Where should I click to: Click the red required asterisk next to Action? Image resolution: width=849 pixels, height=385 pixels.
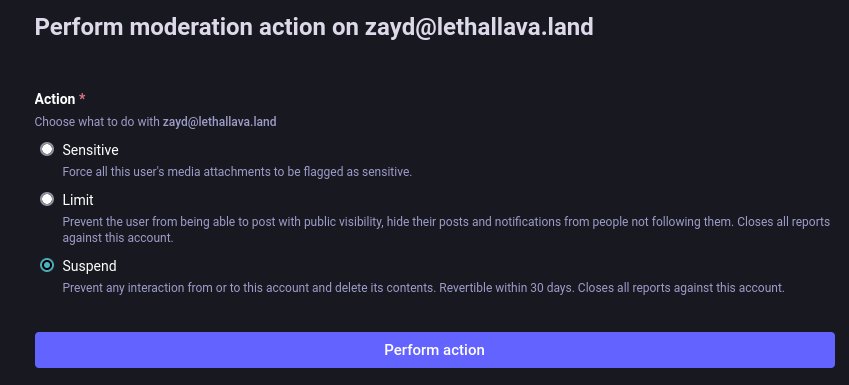82,99
